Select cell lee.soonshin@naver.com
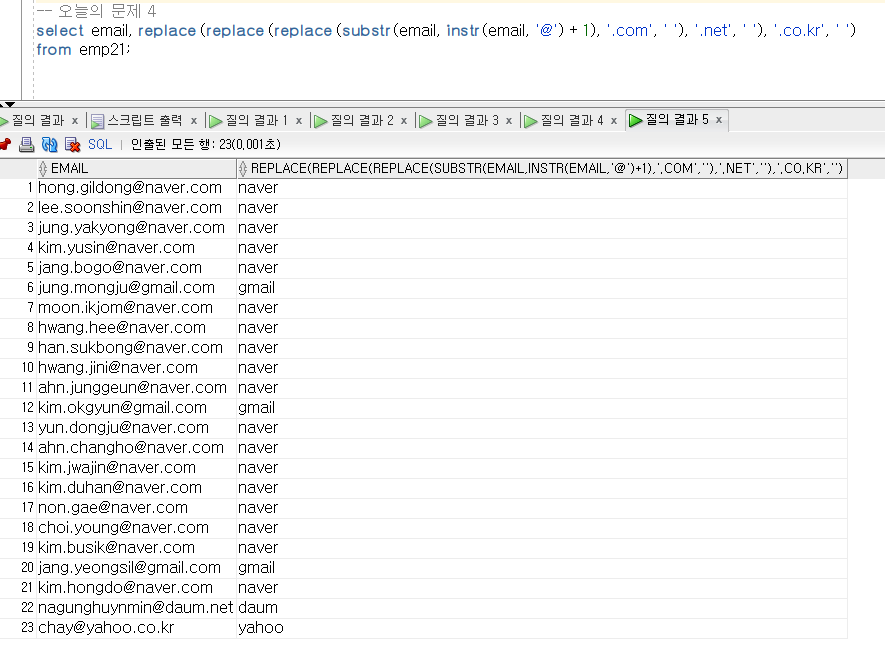Screen dimensions: 885x664 [x=137, y=208]
